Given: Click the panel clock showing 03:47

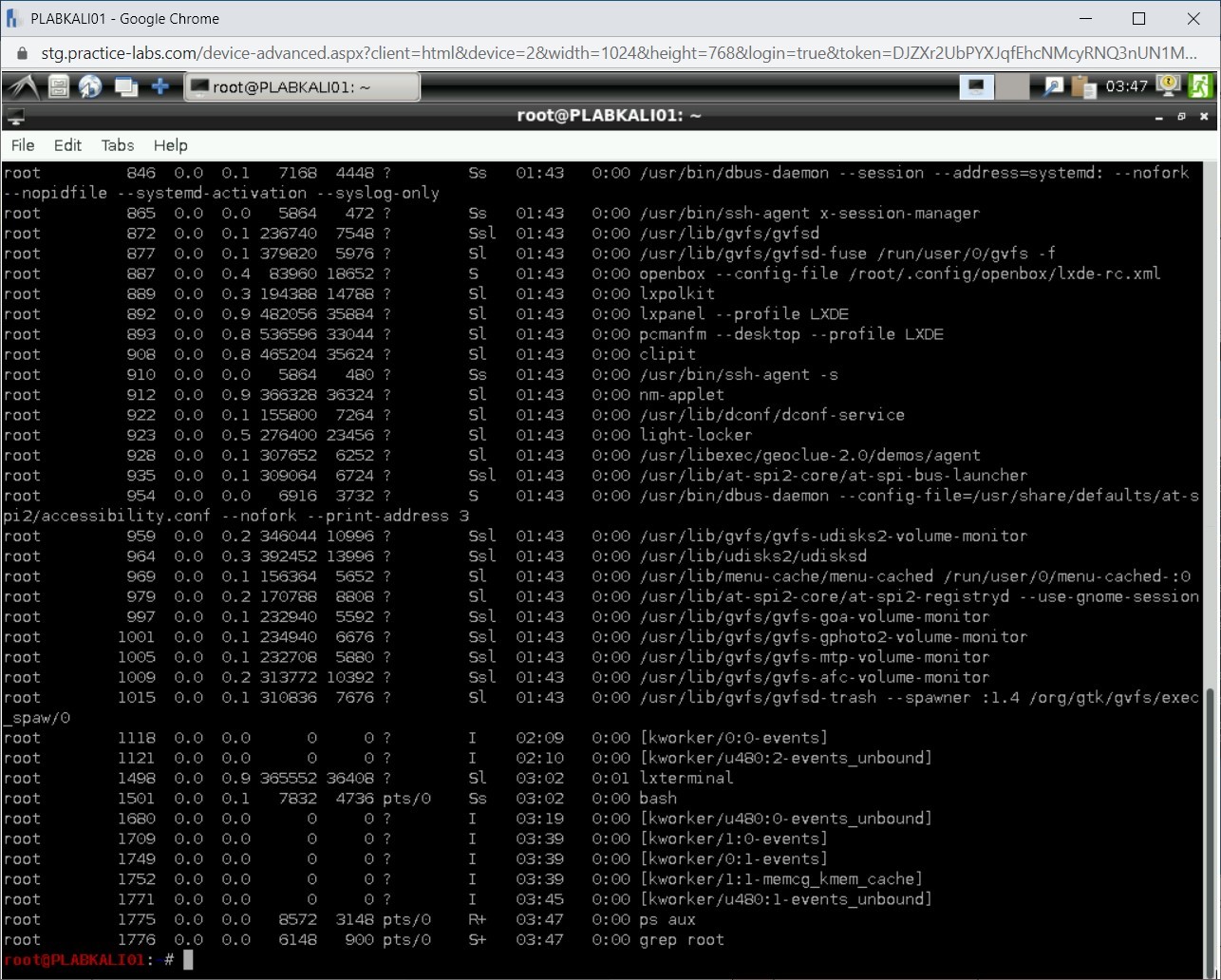Looking at the screenshot, I should 1126,87.
